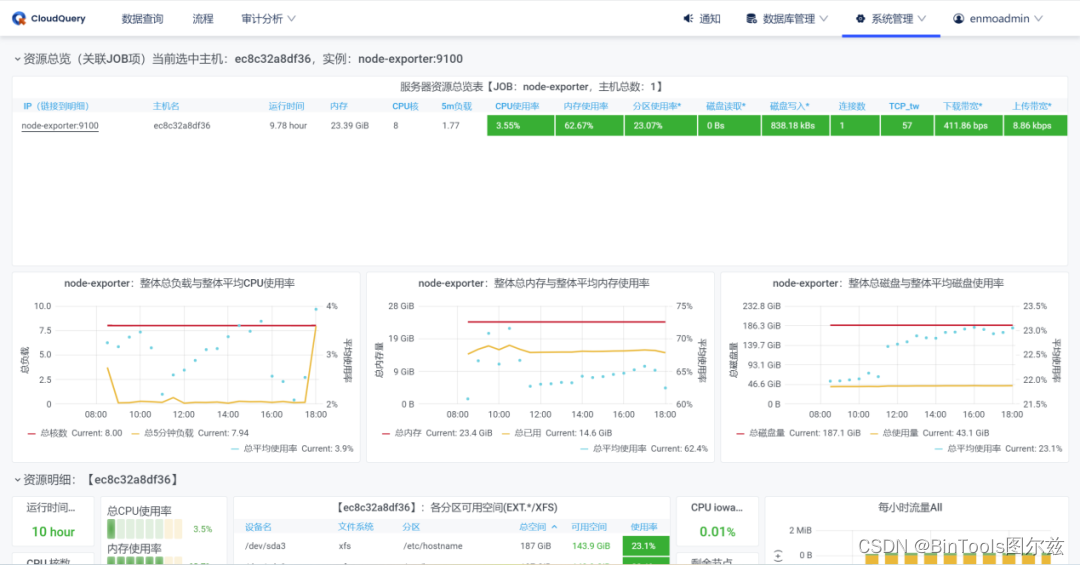Viewport: 1080px width, 565px height.
Task: Open the node-exporter:9100 detail link
Action: [60, 125]
